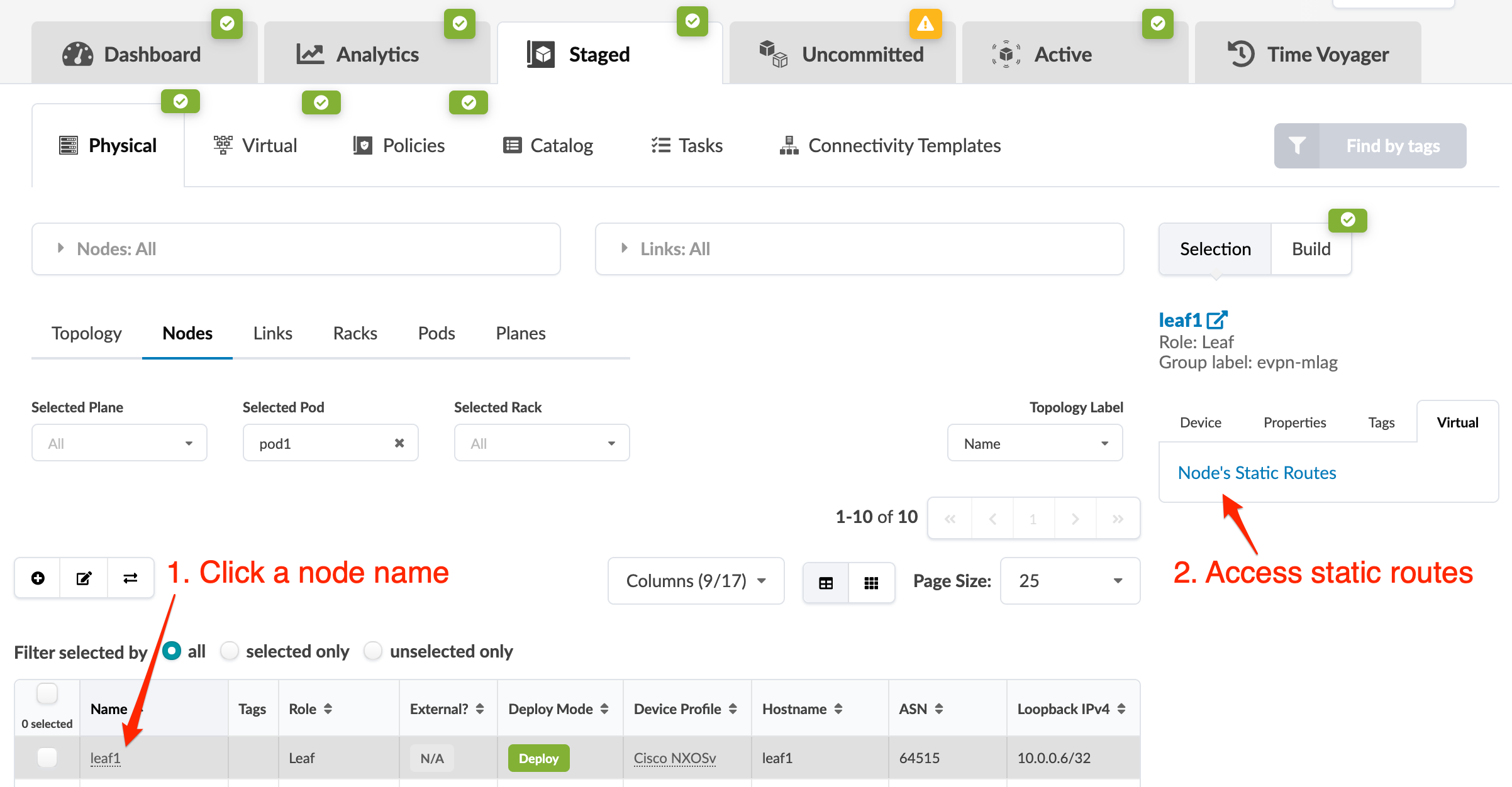Viewport: 1512px width, 787px height.
Task: Click the filter funnel icon
Action: [x=1297, y=146]
